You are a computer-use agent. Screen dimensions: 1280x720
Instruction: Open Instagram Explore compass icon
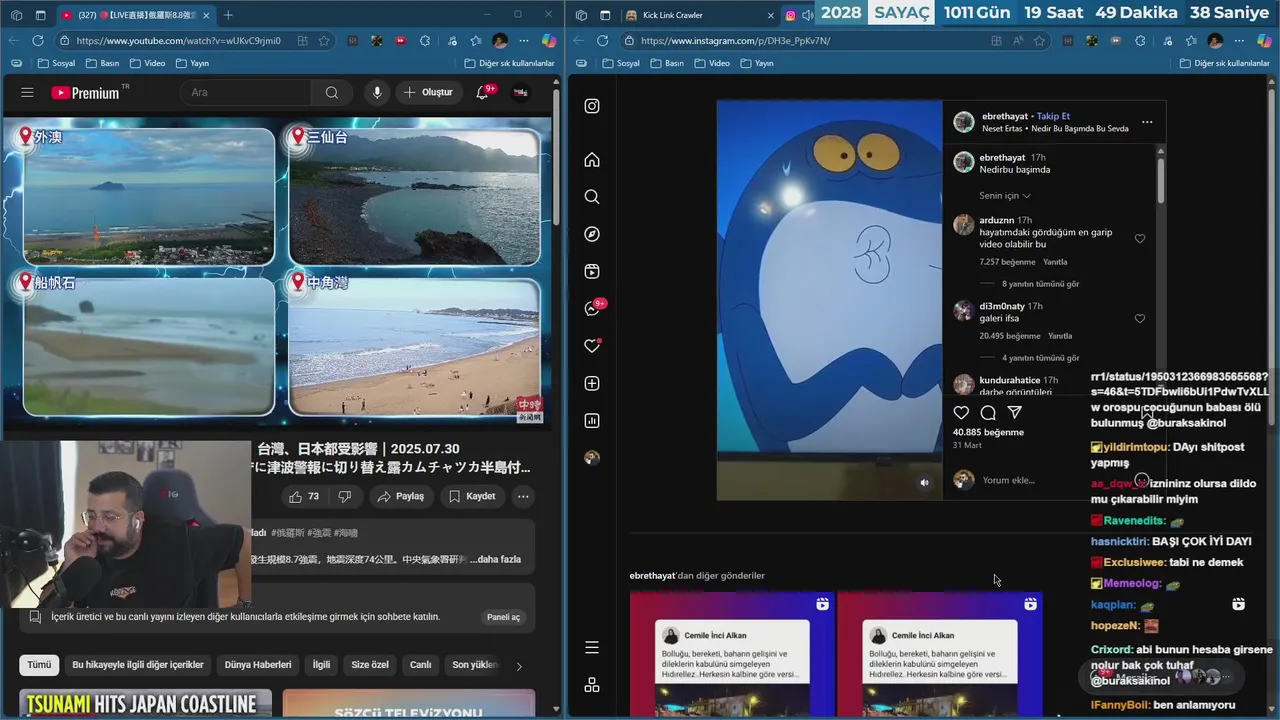click(x=592, y=234)
